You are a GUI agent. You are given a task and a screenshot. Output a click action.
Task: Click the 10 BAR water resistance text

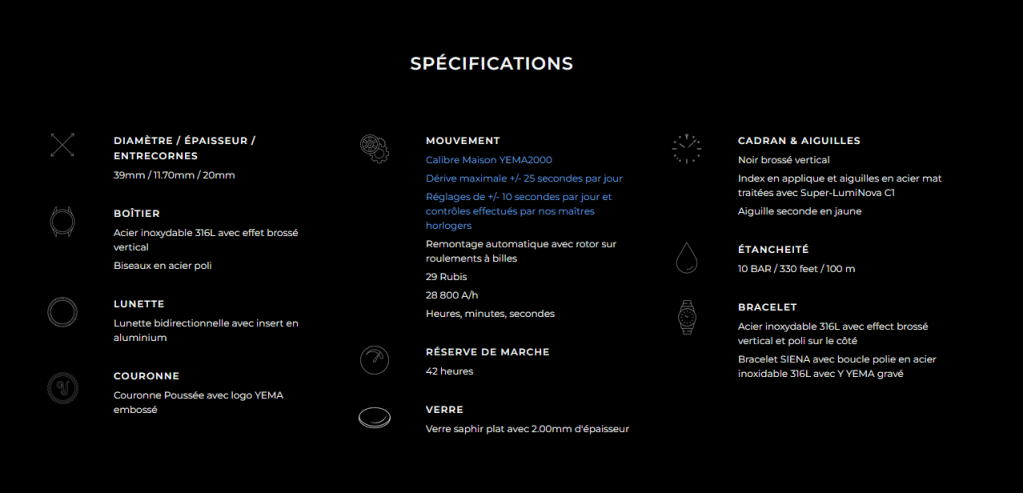click(796, 268)
